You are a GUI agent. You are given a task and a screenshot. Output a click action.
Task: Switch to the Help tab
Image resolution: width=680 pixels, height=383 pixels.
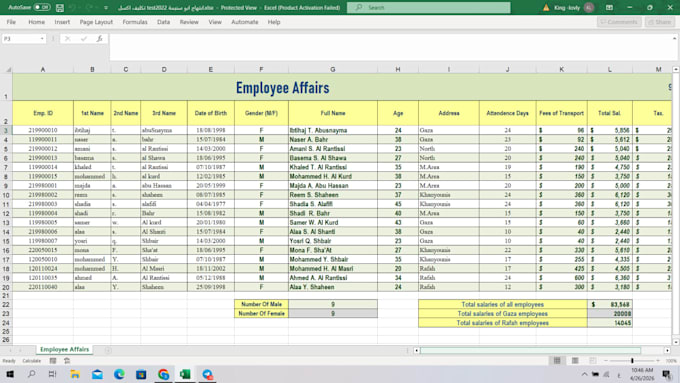pyautogui.click(x=274, y=22)
